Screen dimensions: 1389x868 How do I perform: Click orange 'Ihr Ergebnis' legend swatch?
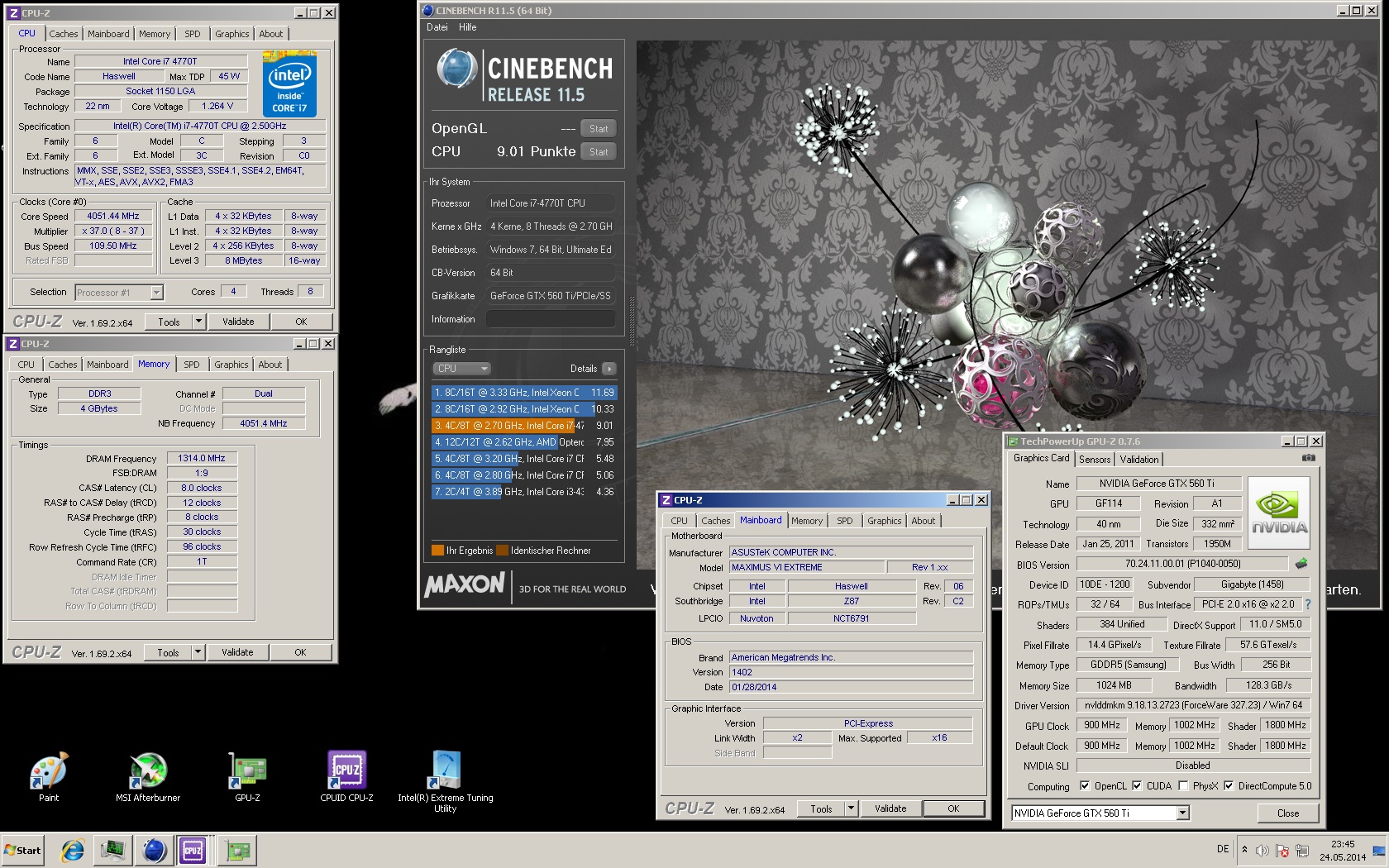tap(437, 551)
